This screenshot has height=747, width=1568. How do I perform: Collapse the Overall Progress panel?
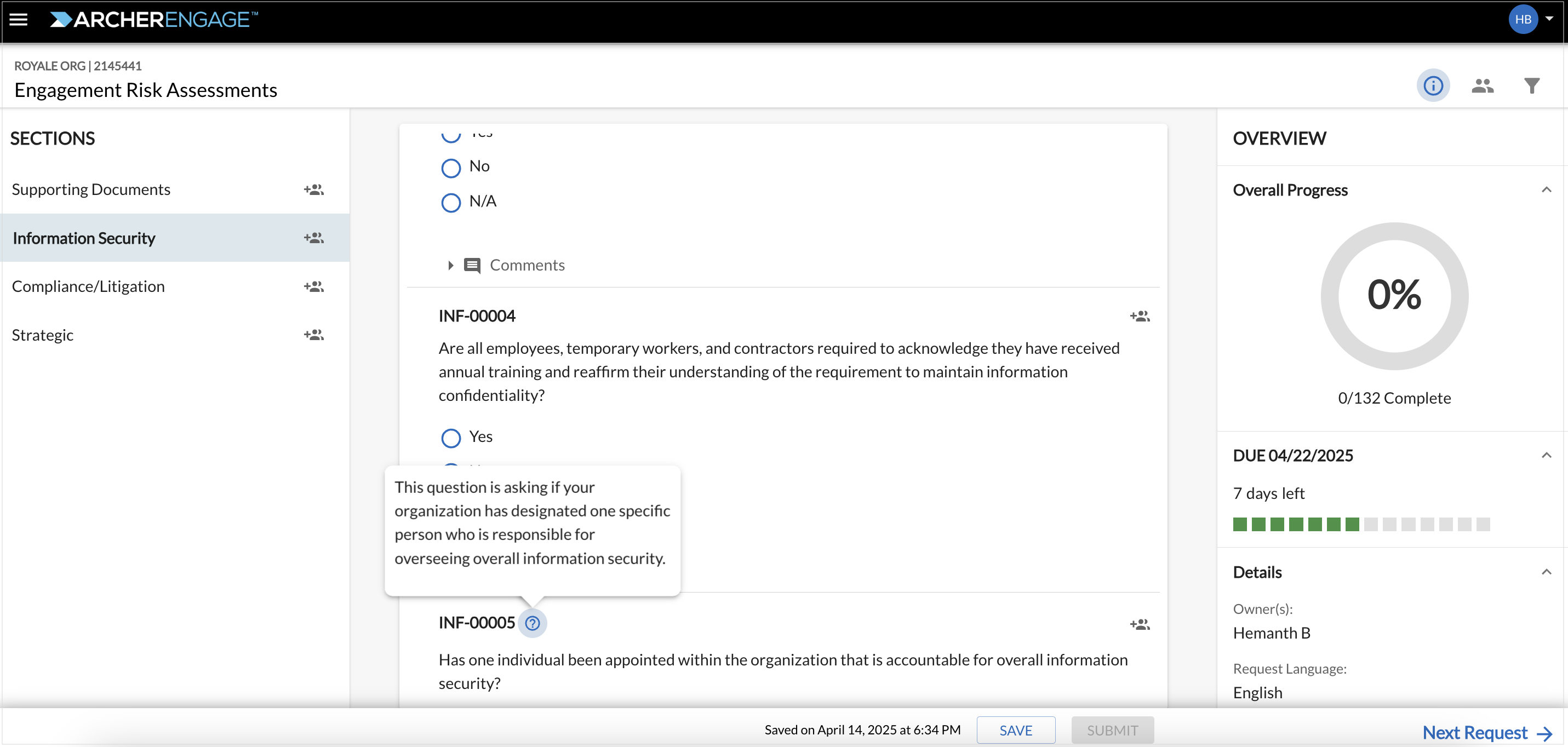(1547, 189)
